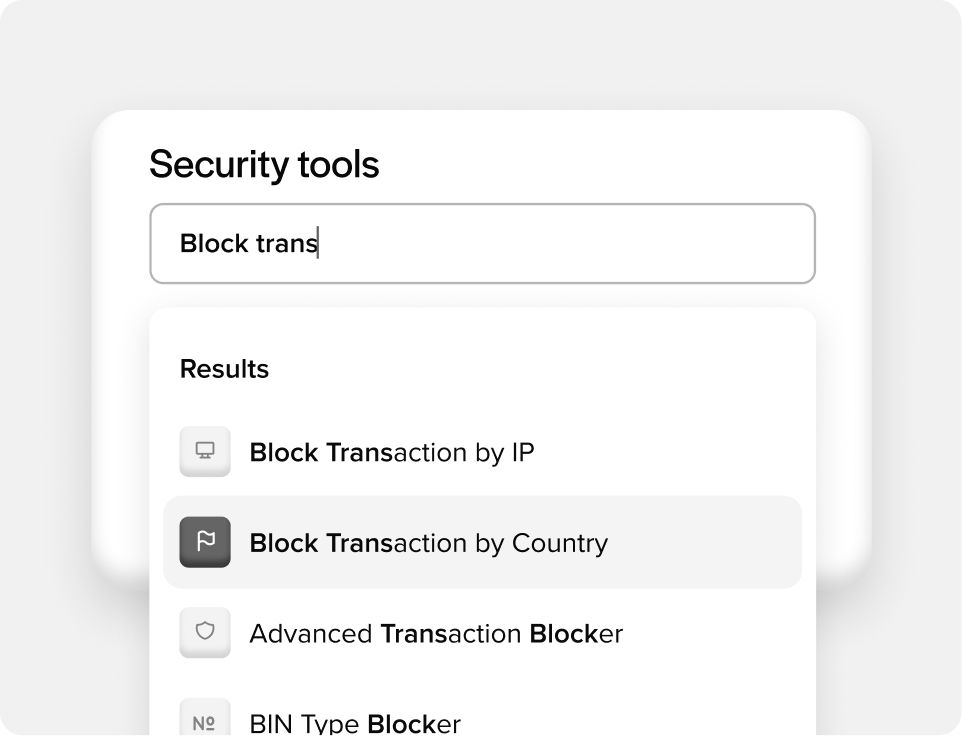Click the flag icon for country blocking
The image size is (962, 736).
[205, 542]
